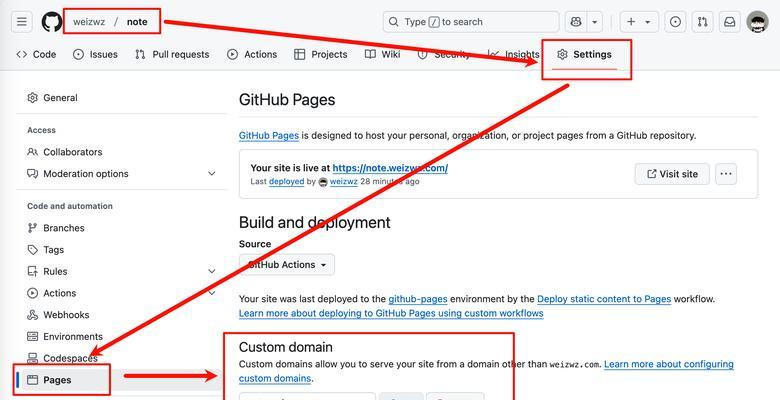
Task: Click the Webhooks icon
Action: 33,315
